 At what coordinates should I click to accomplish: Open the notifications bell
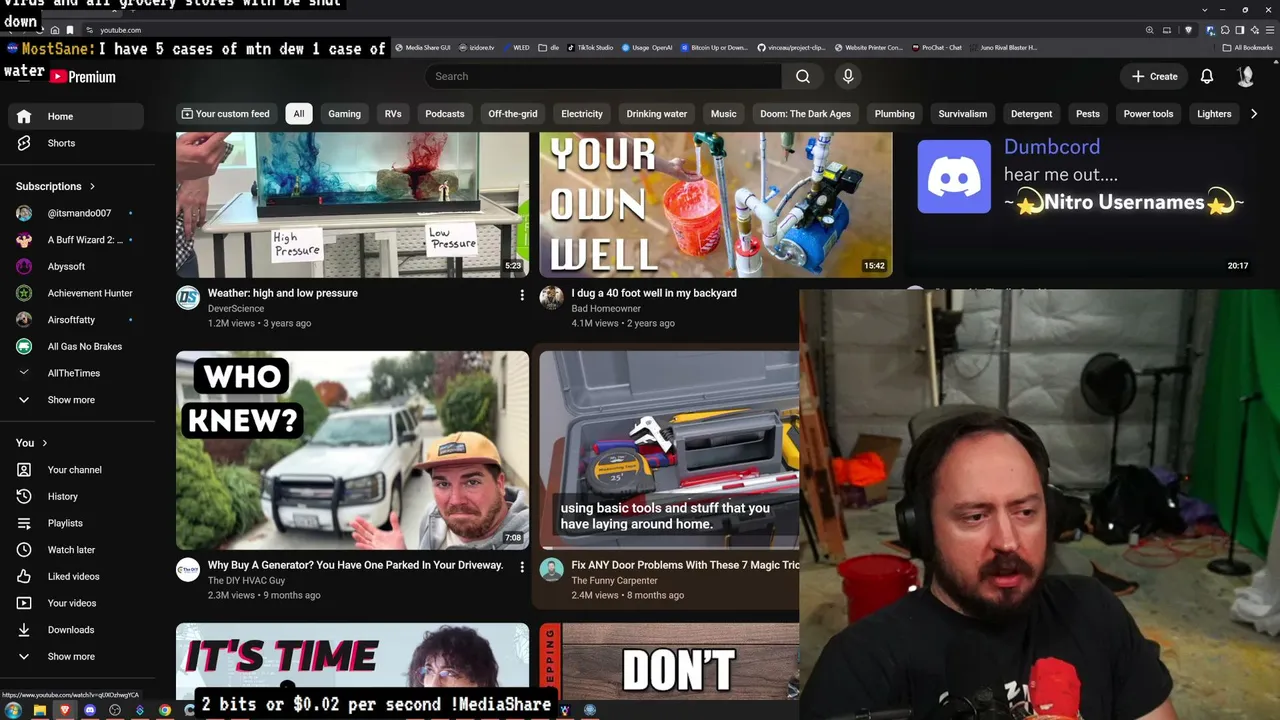click(1207, 76)
